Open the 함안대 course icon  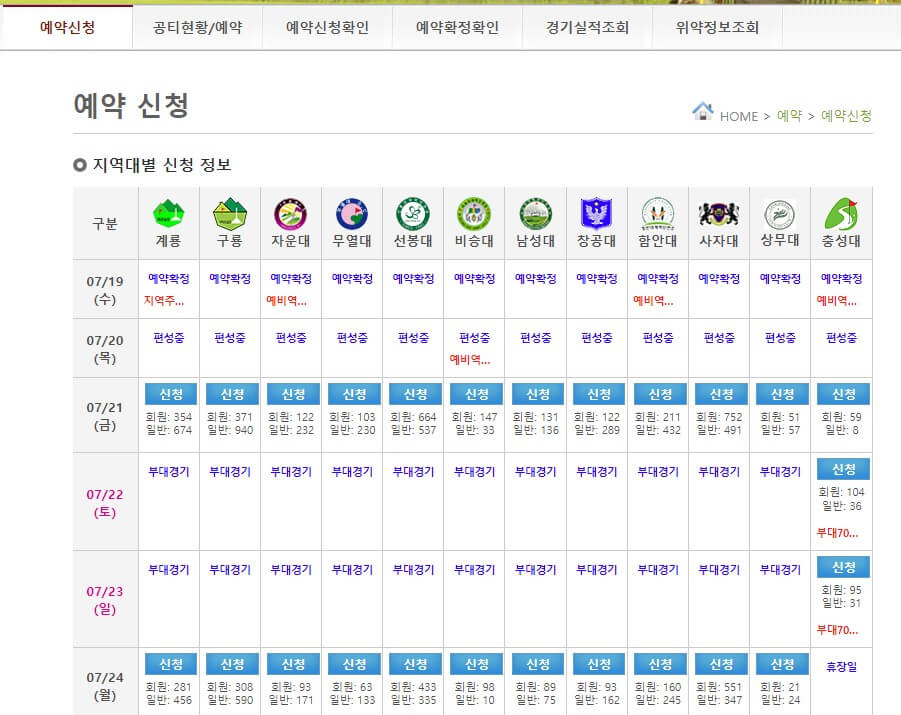pyautogui.click(x=658, y=211)
